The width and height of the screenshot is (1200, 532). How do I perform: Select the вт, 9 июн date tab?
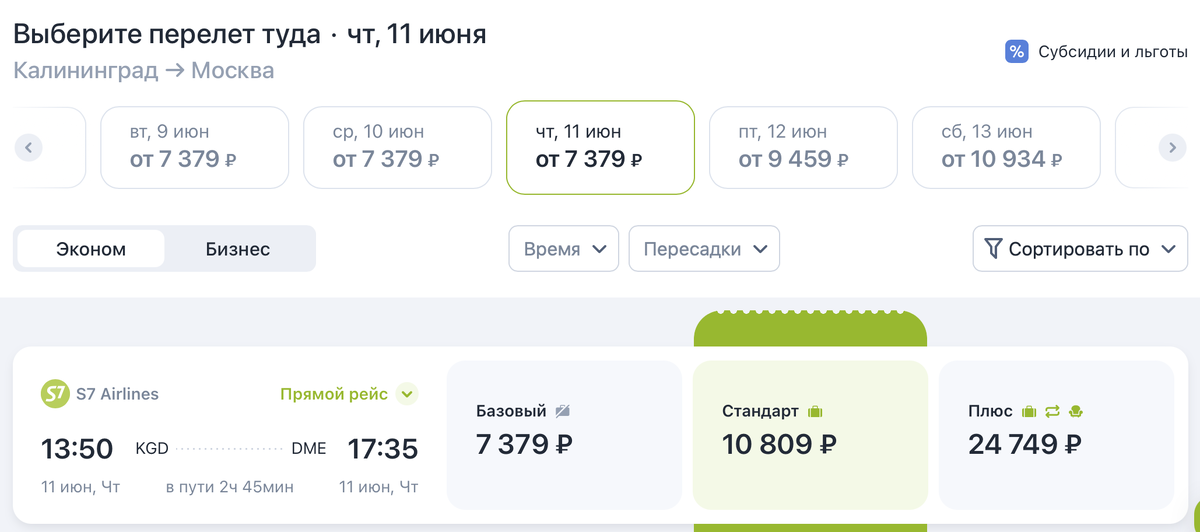(x=194, y=147)
